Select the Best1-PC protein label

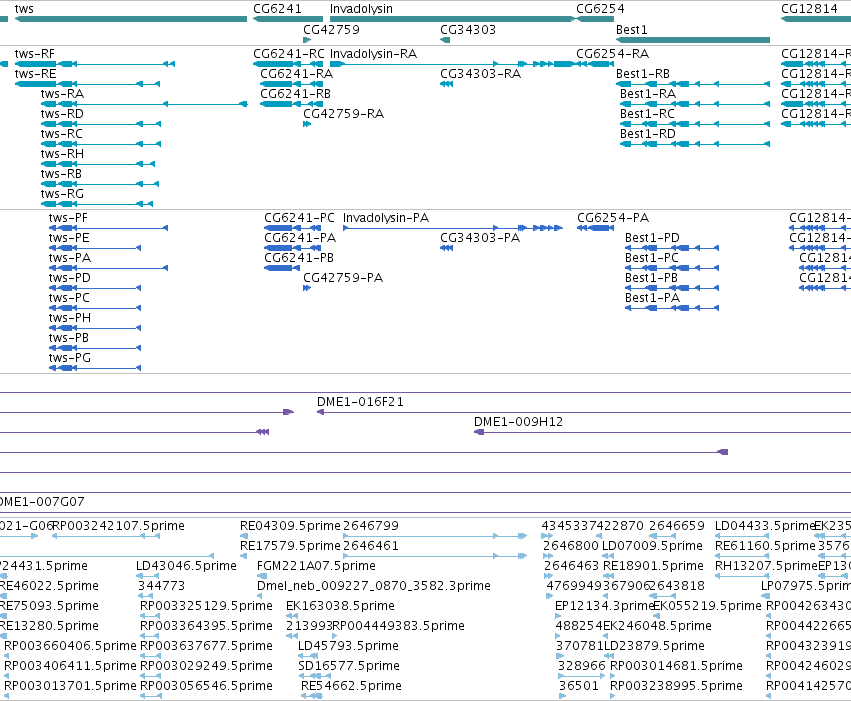pyautogui.click(x=652, y=258)
